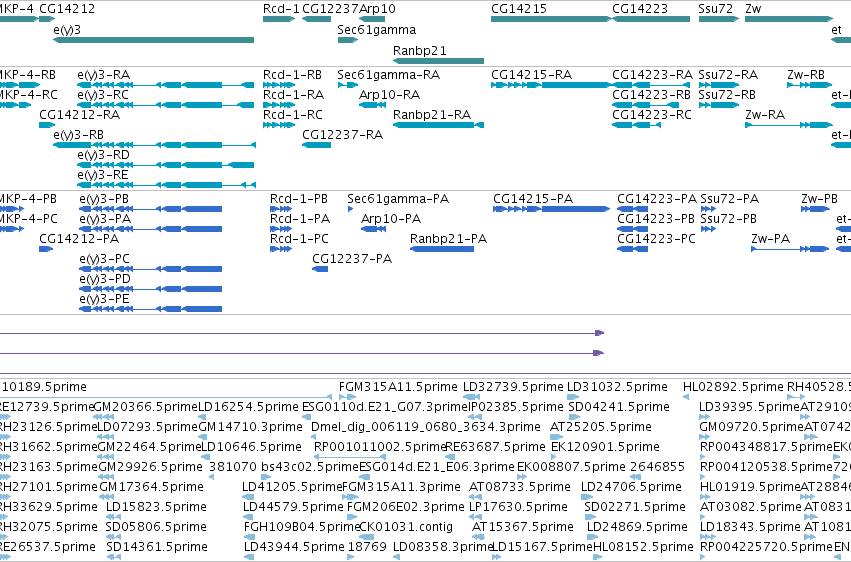Click protein e(y)3-PD
Viewport: 851px width, 562px height.
pyautogui.click(x=151, y=289)
